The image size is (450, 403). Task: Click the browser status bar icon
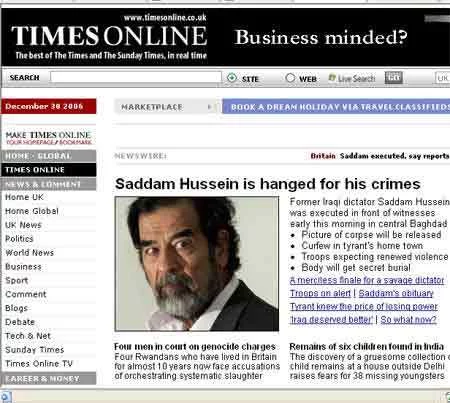6,397
